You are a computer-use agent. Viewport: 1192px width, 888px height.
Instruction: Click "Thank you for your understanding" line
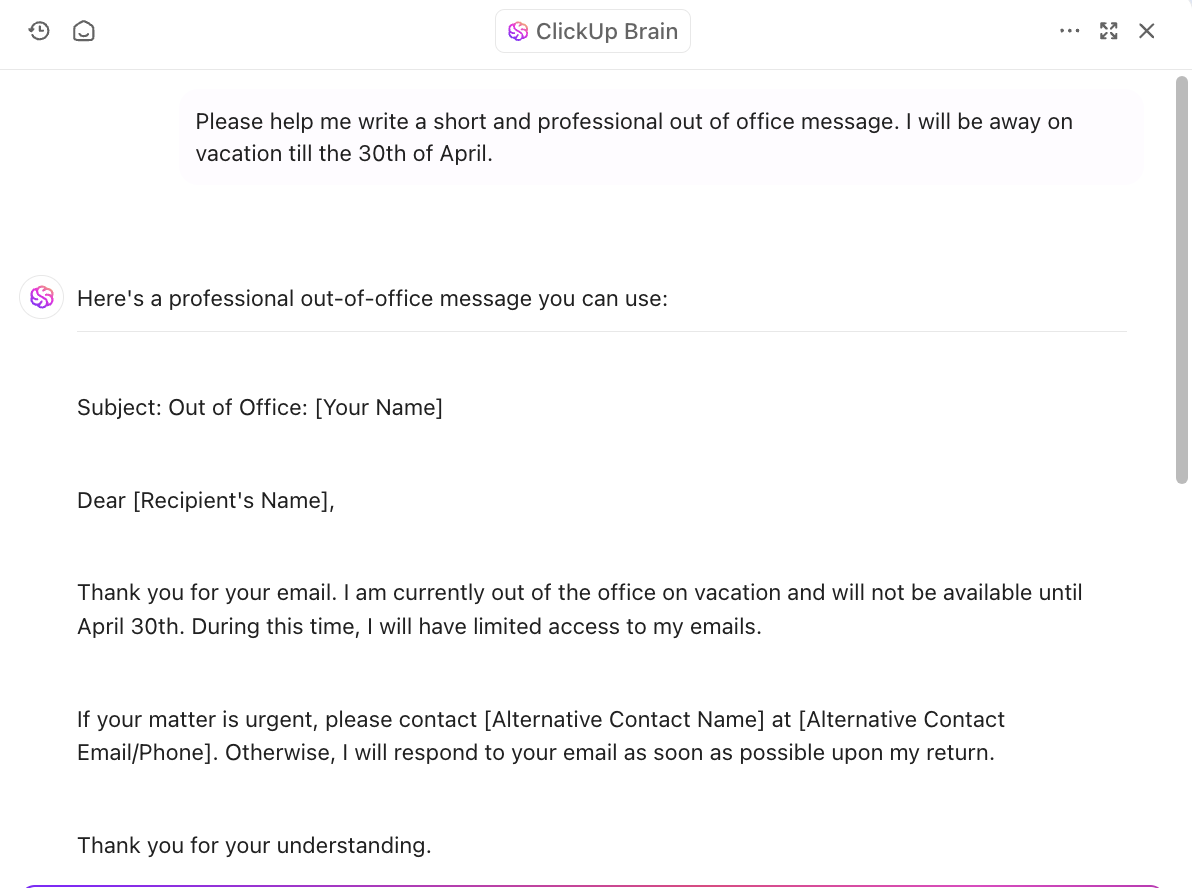click(254, 845)
